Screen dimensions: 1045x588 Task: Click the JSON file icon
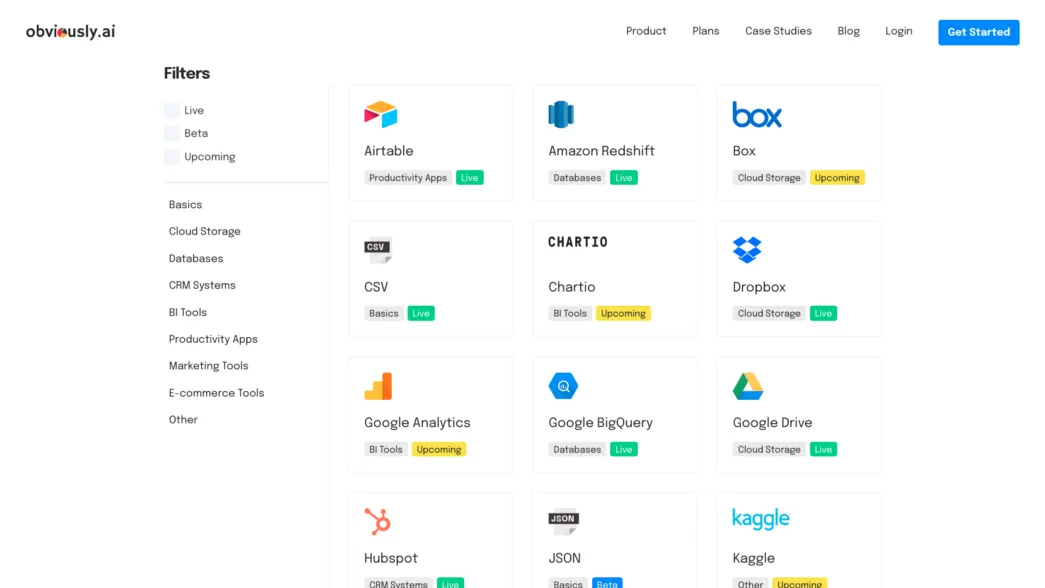coord(563,522)
